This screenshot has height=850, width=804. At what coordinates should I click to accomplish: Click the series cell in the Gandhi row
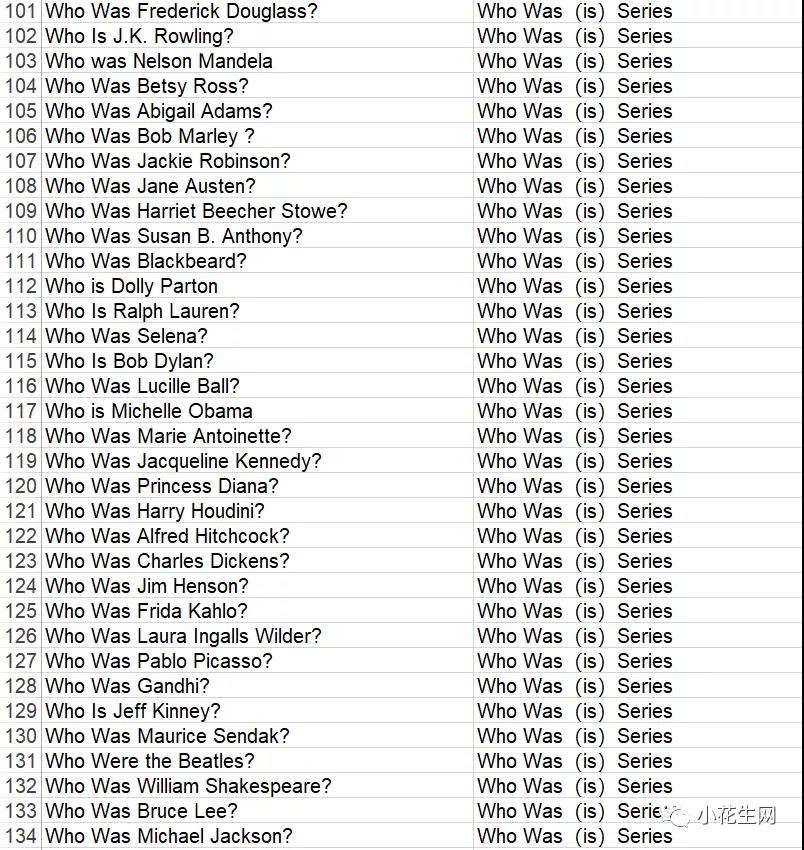click(638, 686)
